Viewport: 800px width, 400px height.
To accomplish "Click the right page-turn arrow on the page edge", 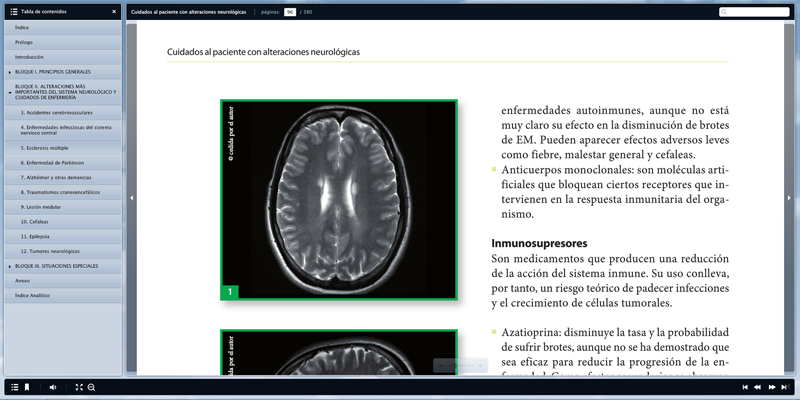I will click(789, 198).
